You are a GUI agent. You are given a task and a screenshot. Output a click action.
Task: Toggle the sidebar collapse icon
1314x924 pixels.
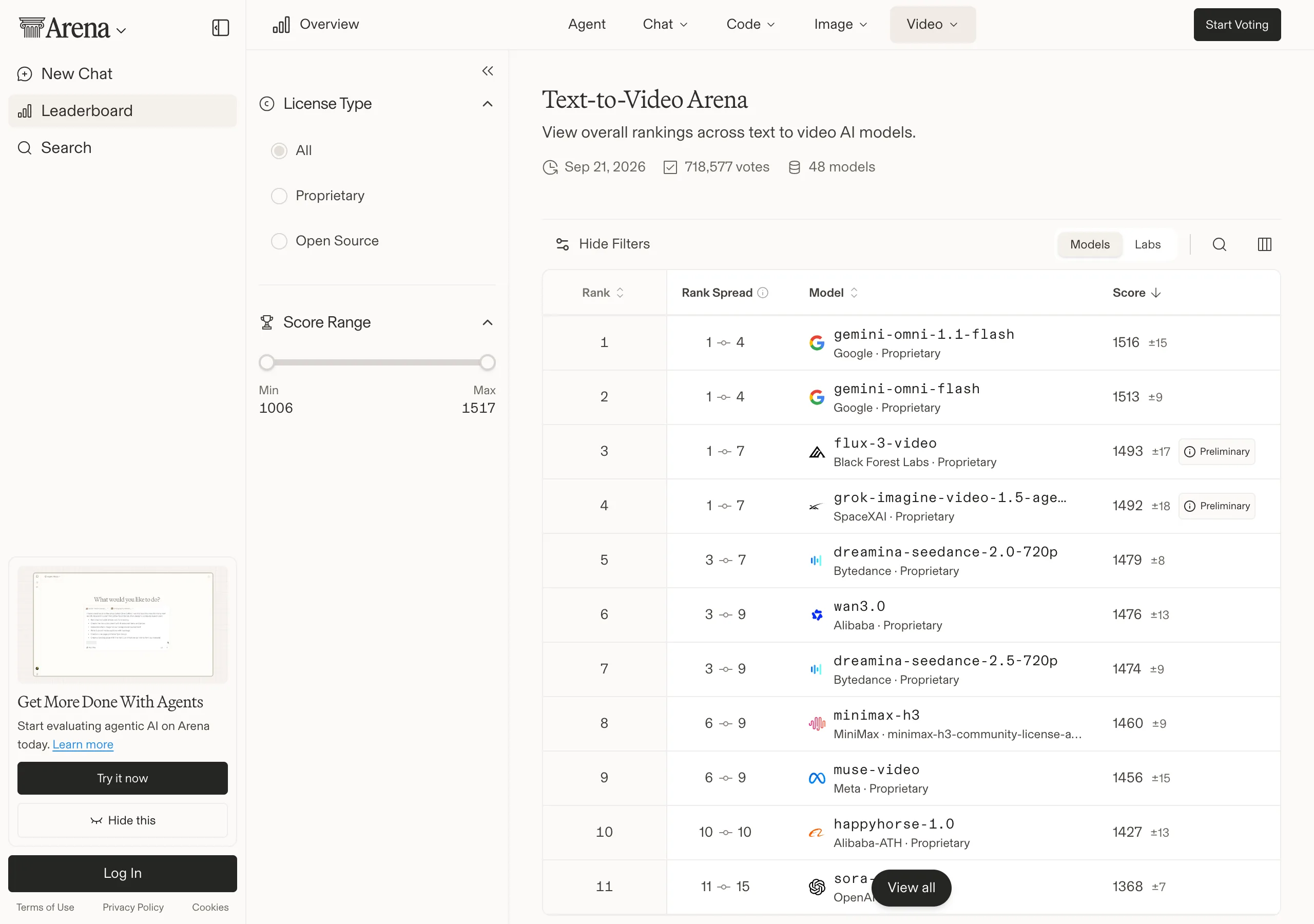pyautogui.click(x=220, y=28)
